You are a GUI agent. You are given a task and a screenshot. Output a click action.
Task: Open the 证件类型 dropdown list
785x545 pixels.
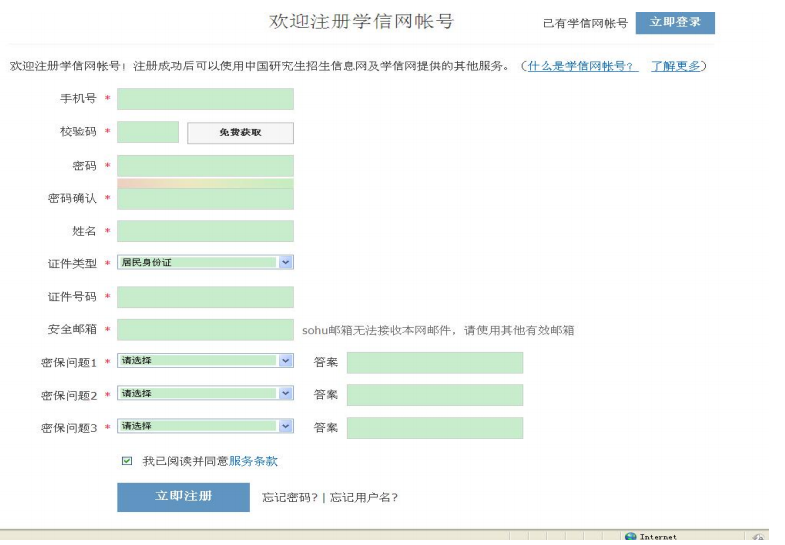[x=286, y=263]
